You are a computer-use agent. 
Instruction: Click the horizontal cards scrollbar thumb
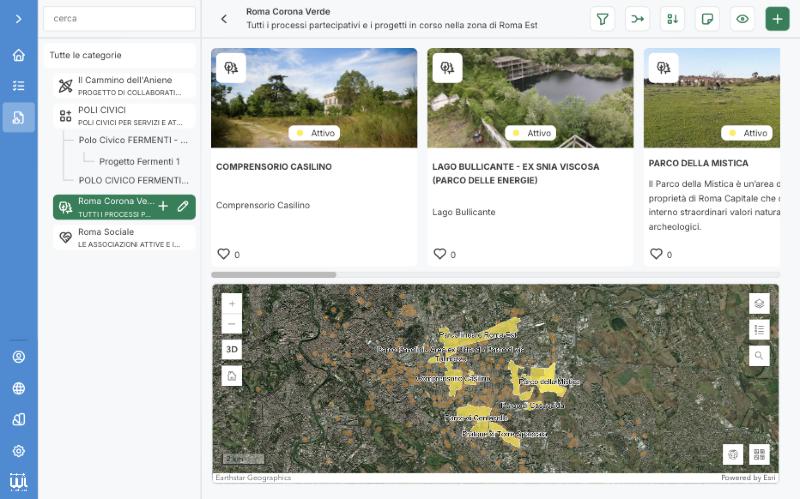273,275
